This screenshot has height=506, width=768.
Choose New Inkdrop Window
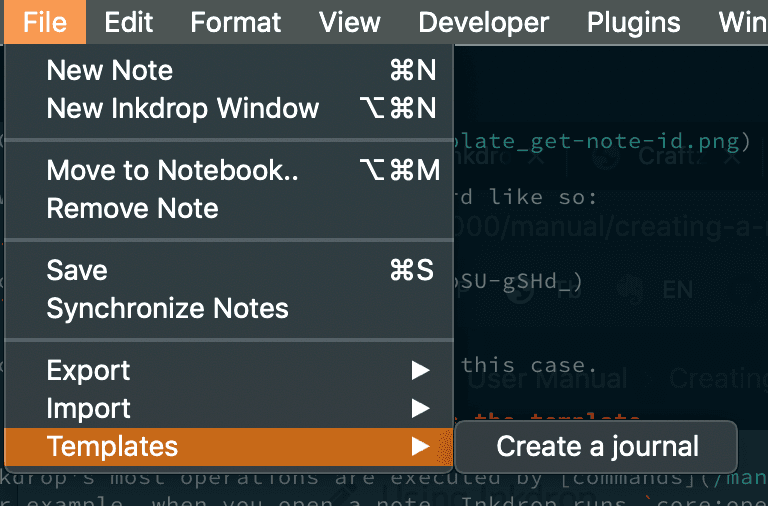(183, 109)
